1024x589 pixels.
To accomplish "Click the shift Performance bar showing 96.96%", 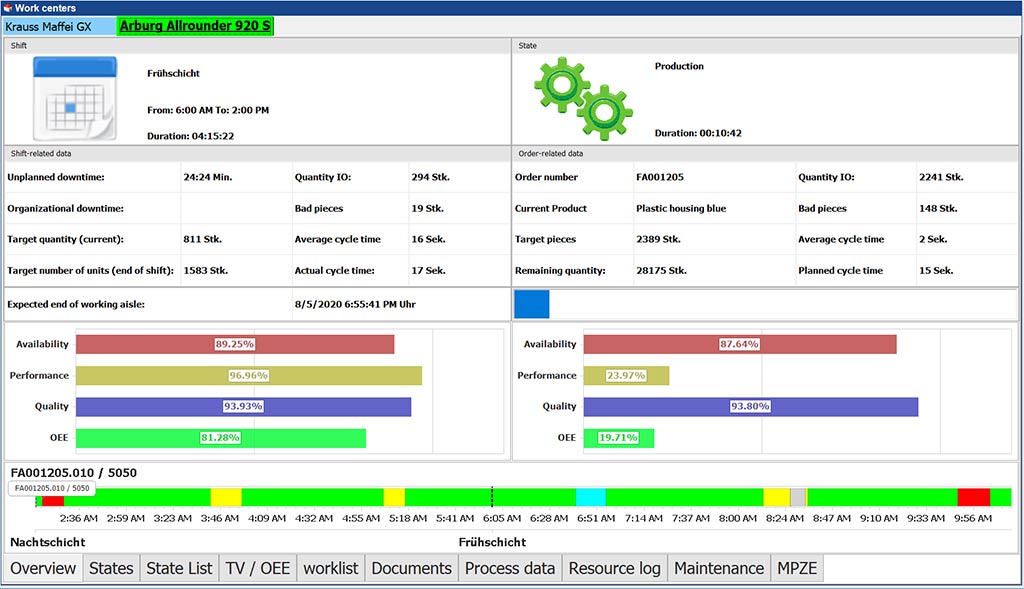I will click(x=249, y=375).
